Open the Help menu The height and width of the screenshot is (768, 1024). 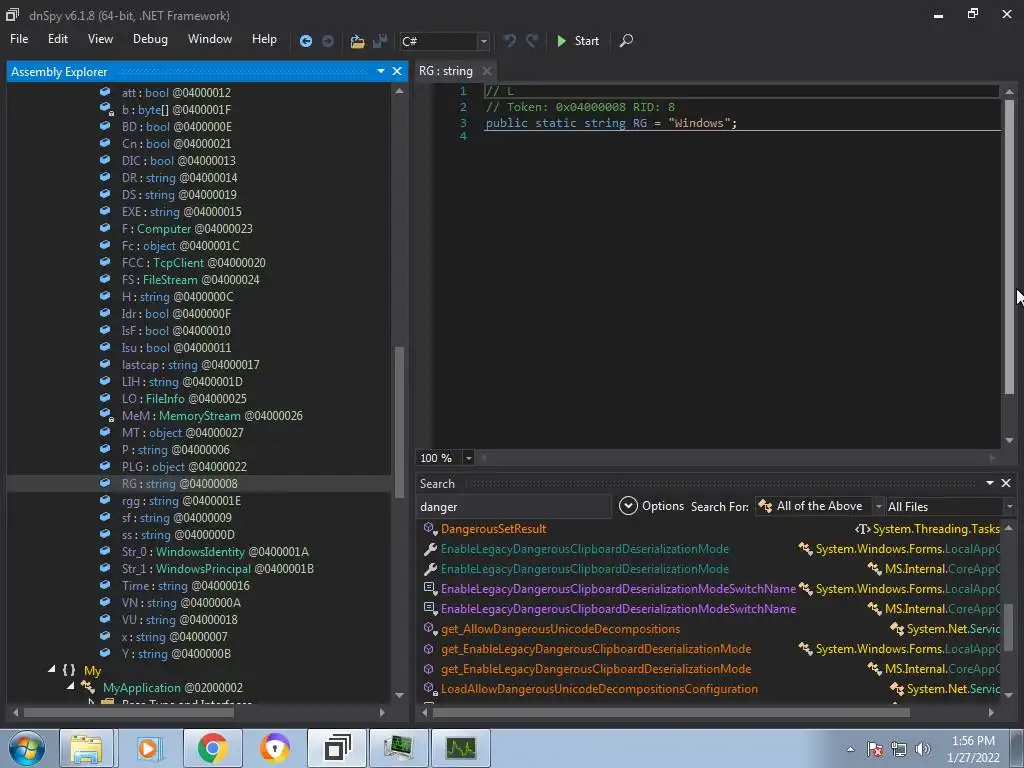tap(264, 39)
